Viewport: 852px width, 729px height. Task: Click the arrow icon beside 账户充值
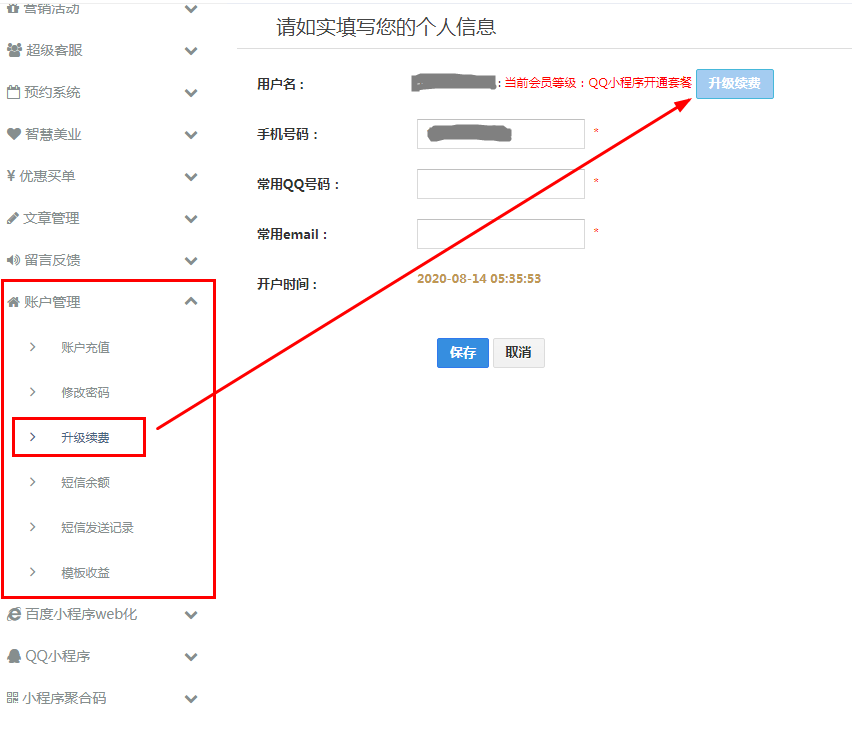click(x=33, y=347)
